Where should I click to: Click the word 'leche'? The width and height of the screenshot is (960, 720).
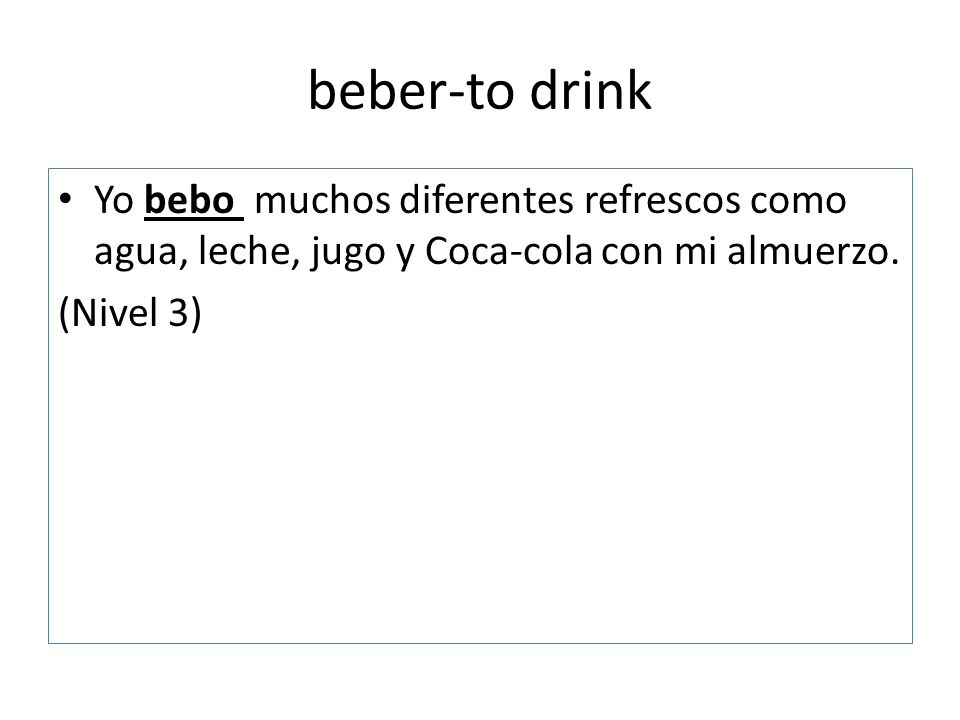coord(246,251)
